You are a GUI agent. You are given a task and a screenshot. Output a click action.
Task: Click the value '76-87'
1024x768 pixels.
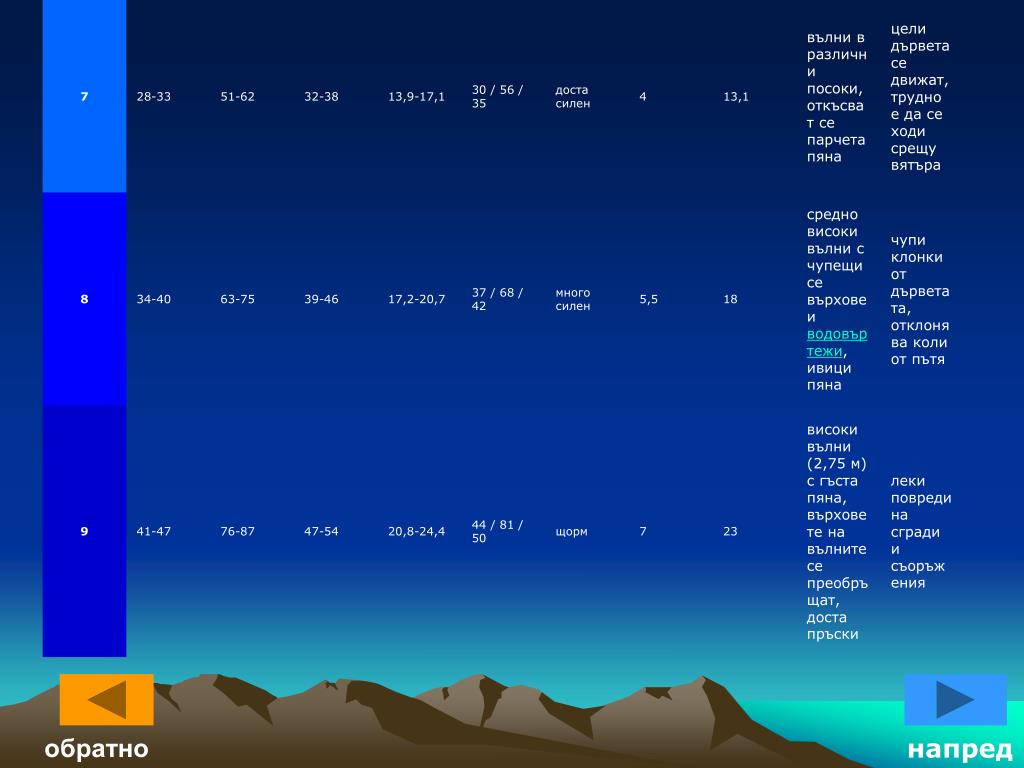pos(237,531)
